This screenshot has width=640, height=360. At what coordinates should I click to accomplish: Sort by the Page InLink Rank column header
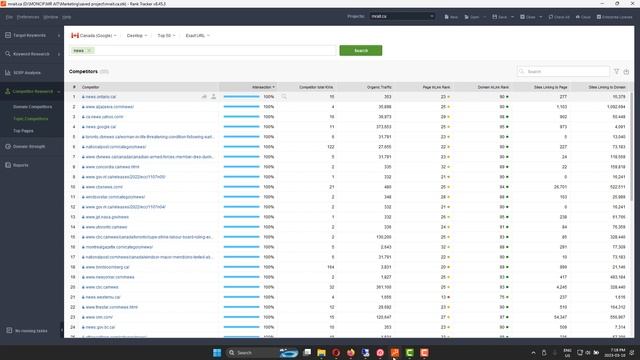(423, 87)
